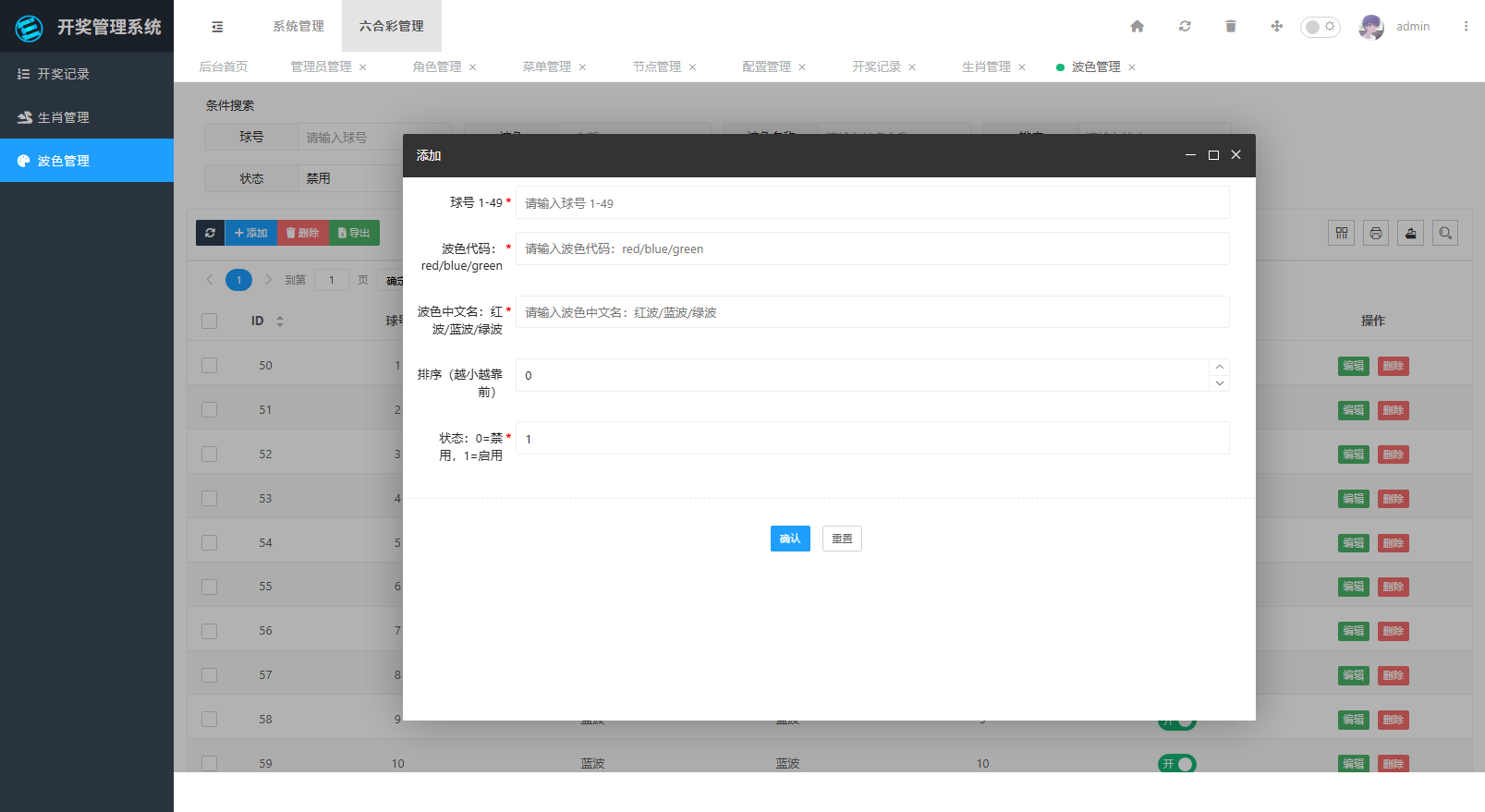Close the 添加 dialog
The height and width of the screenshot is (812, 1485).
click(x=1235, y=155)
